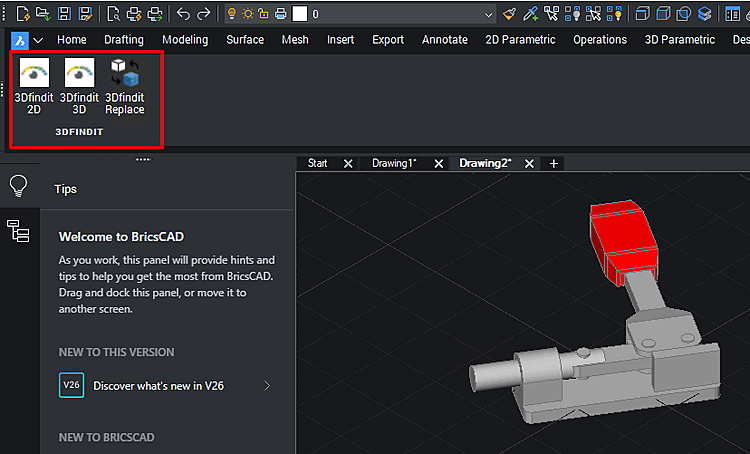Save the drawing with the floppy icon
Image resolution: width=750 pixels, height=454 pixels.
click(64, 14)
